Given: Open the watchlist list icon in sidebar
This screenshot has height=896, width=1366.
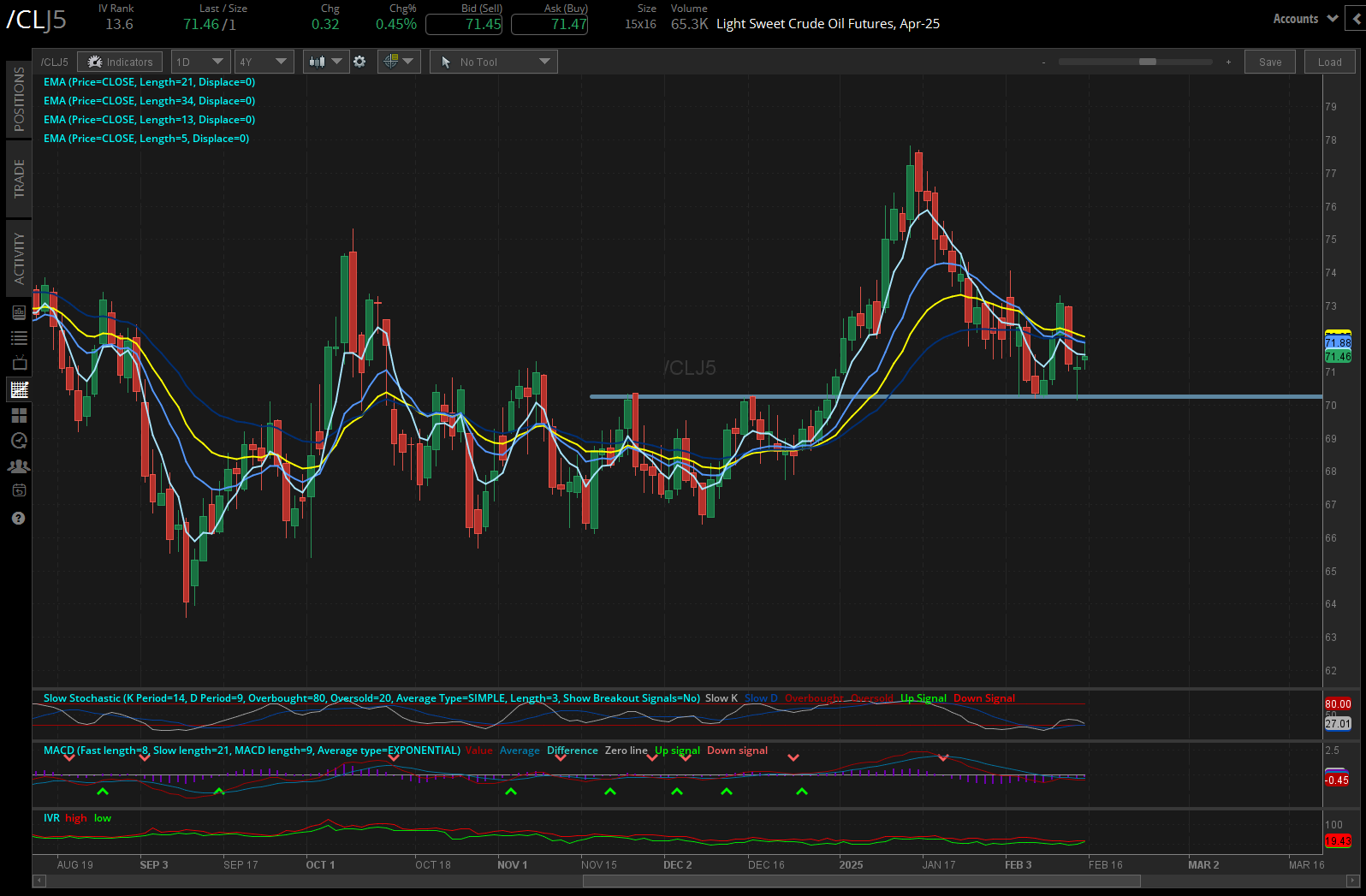Looking at the screenshot, I should (19, 338).
